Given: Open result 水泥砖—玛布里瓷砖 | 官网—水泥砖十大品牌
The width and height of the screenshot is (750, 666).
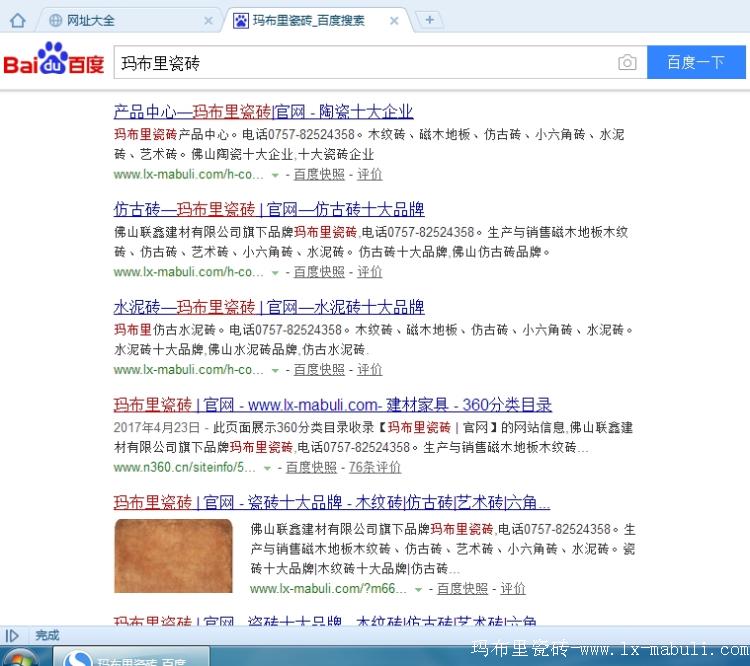Looking at the screenshot, I should [x=269, y=307].
